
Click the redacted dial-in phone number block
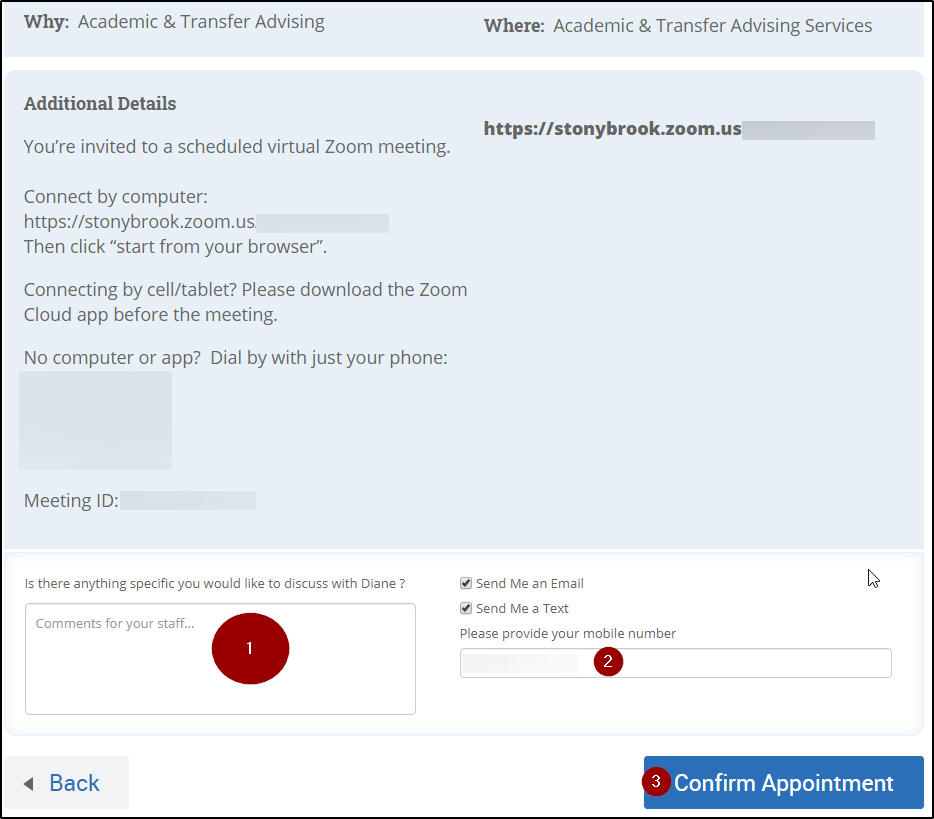(96, 420)
